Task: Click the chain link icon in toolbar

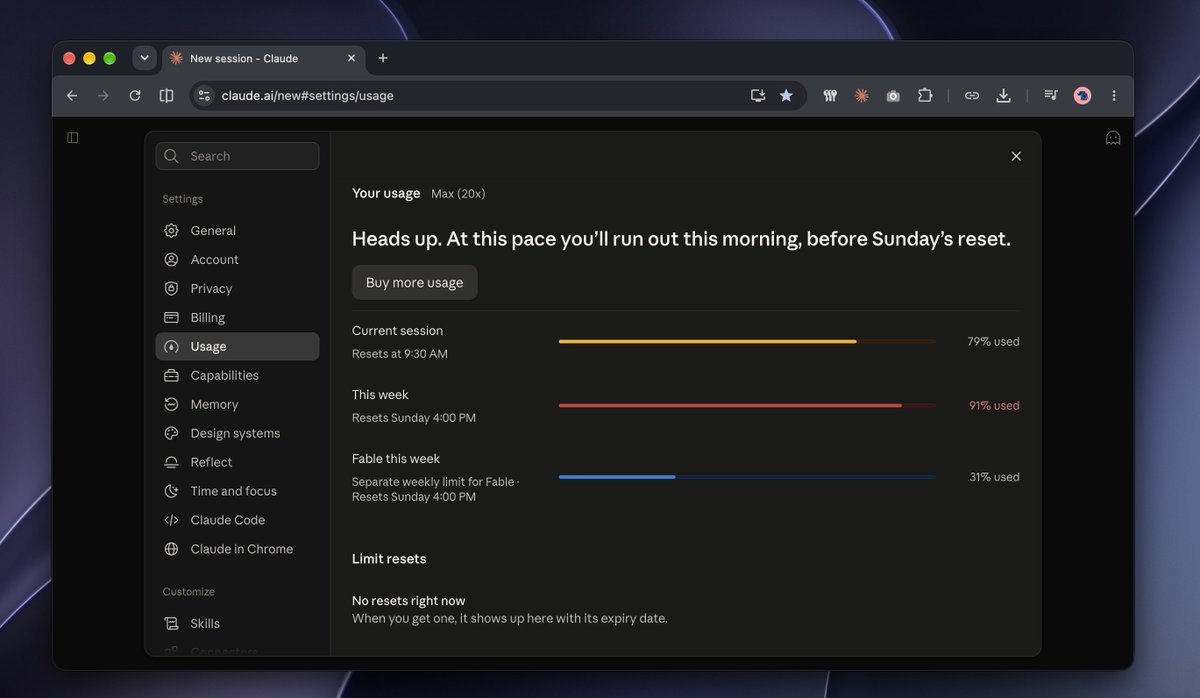Action: click(972, 96)
